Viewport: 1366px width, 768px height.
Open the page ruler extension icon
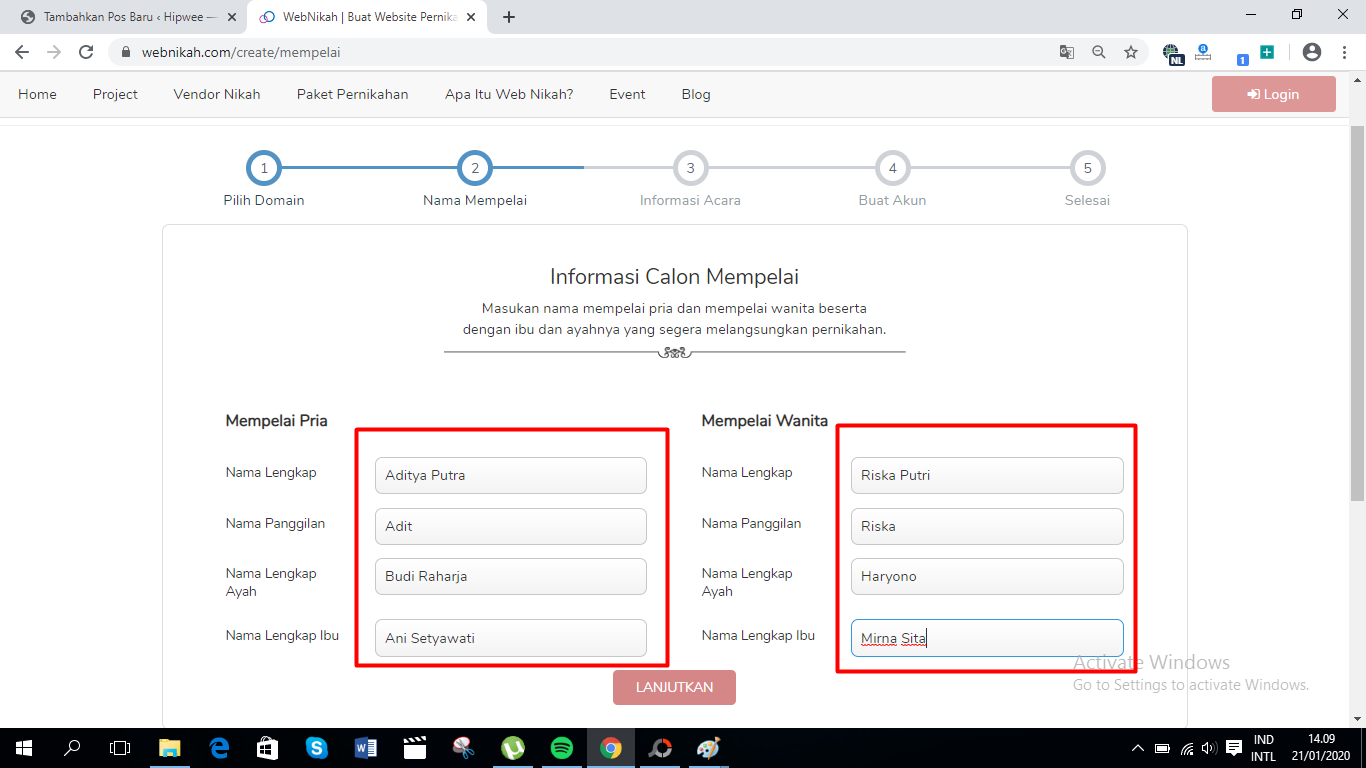pos(1202,50)
